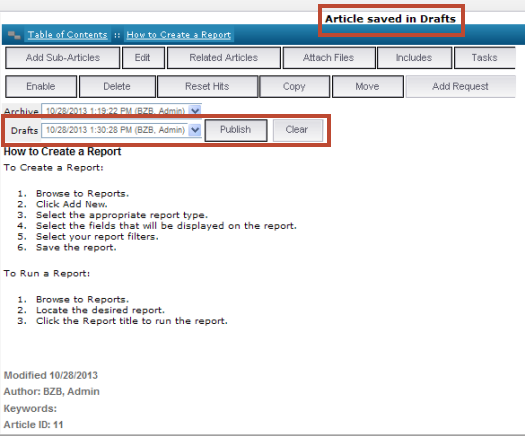
Task: Open the Includes section
Action: [414, 58]
